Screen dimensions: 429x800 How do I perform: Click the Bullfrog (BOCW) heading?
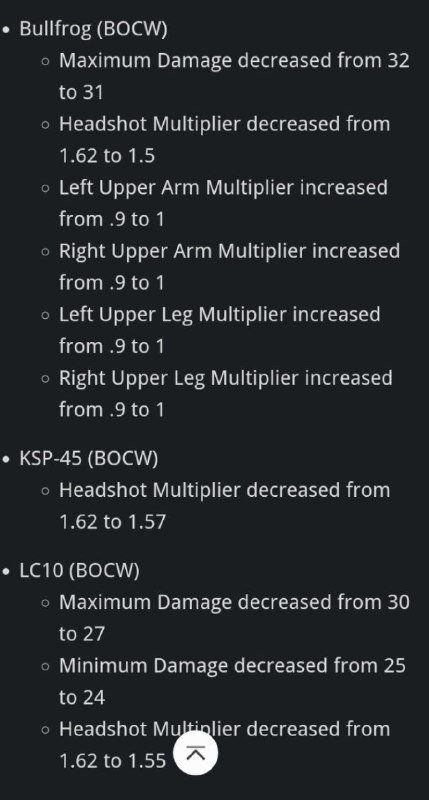(93, 29)
